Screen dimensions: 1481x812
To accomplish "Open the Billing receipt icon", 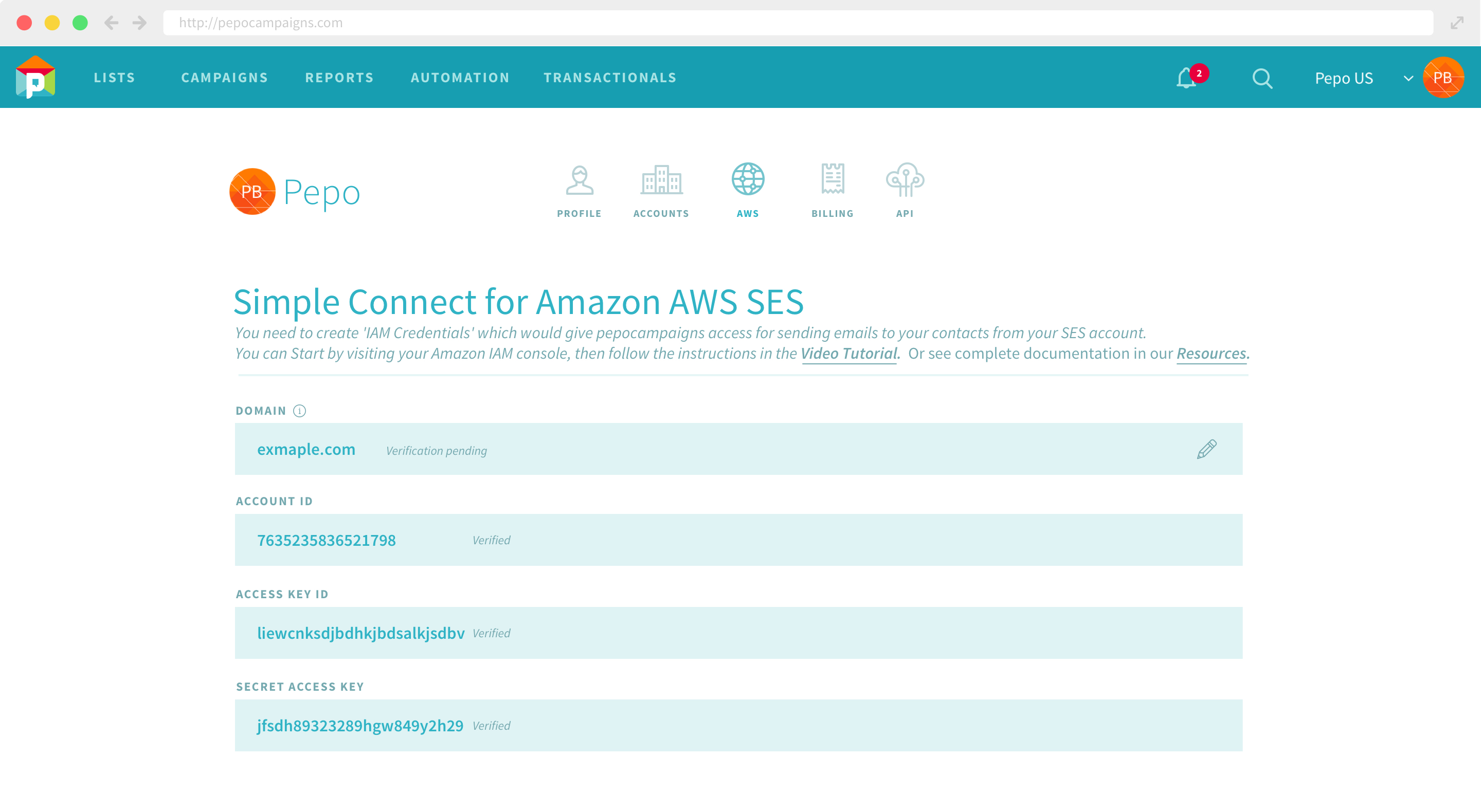I will 832,180.
